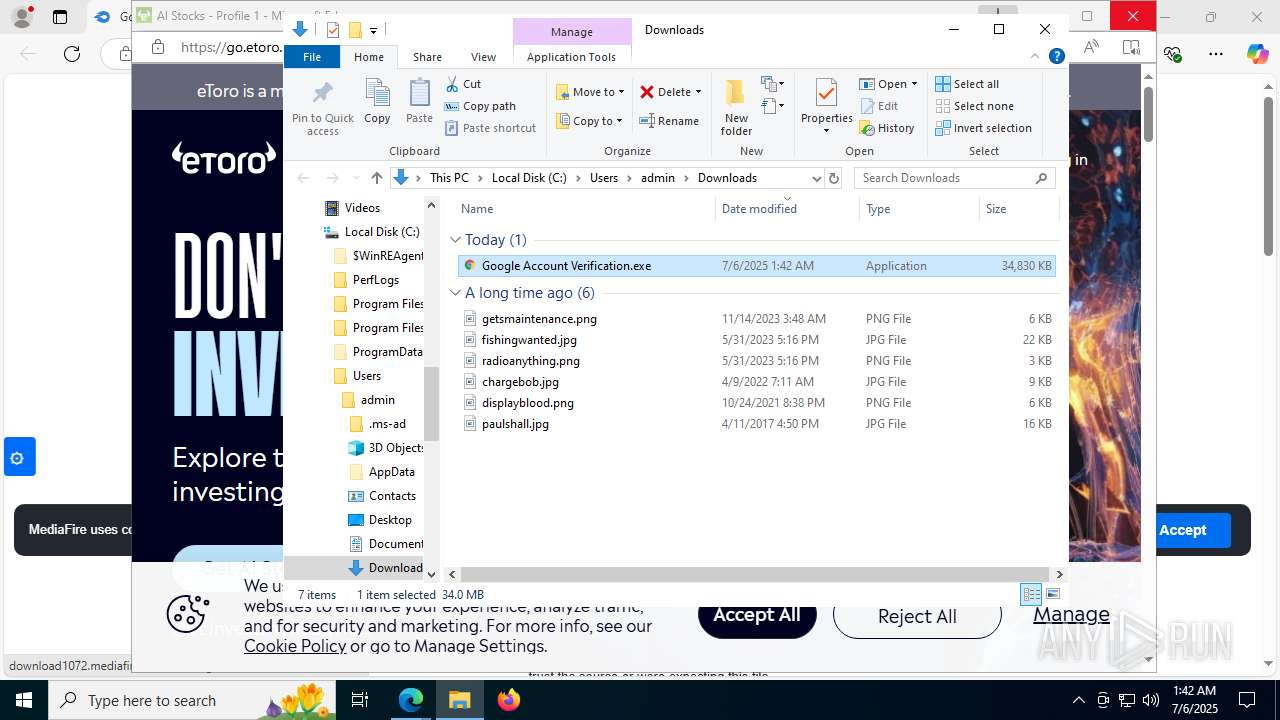Open Customize Quick Access Toolbar dropdown
1280x720 pixels.
pos(373,31)
